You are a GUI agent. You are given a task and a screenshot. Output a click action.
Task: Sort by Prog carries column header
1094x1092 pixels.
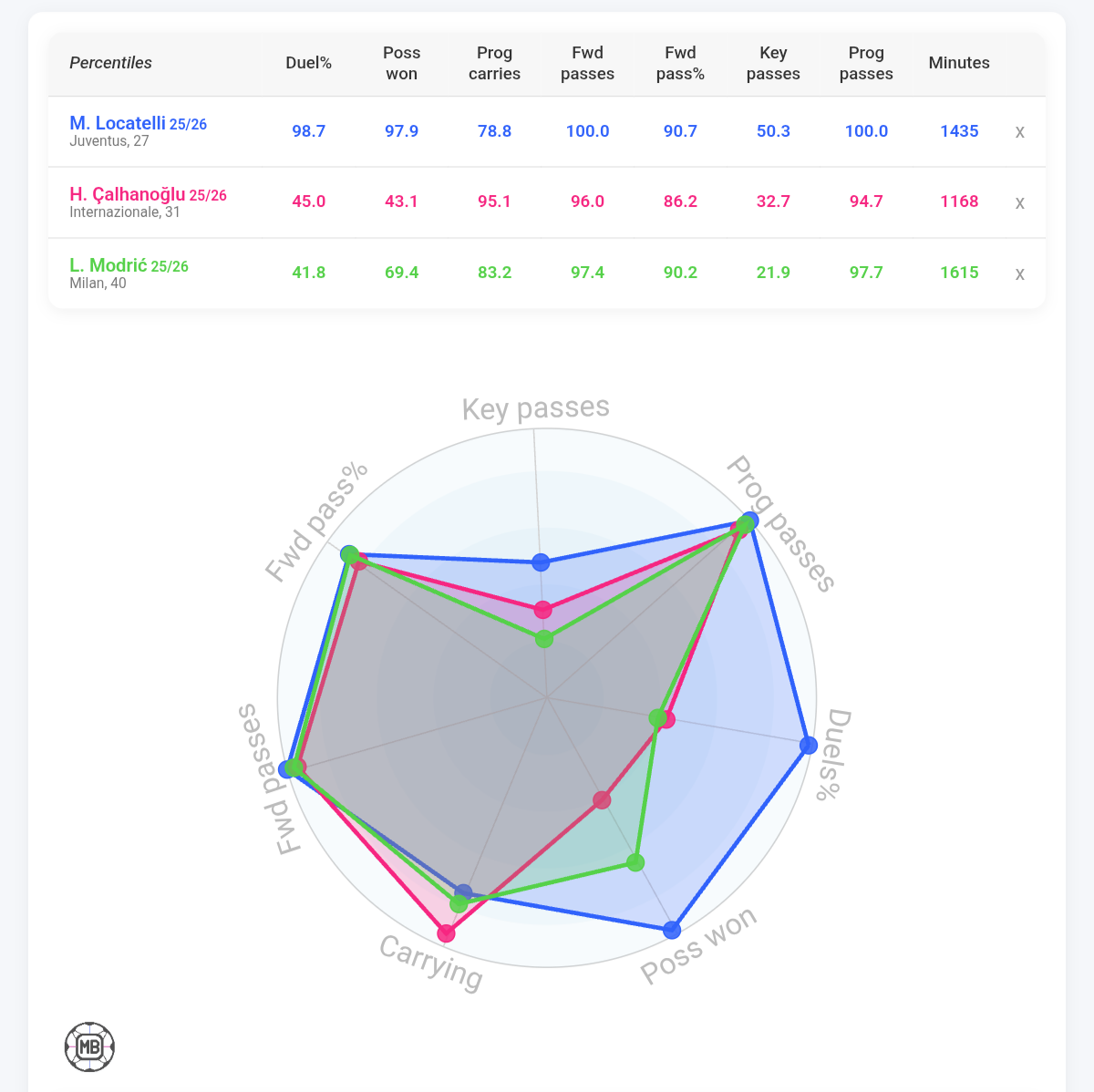pos(495,63)
